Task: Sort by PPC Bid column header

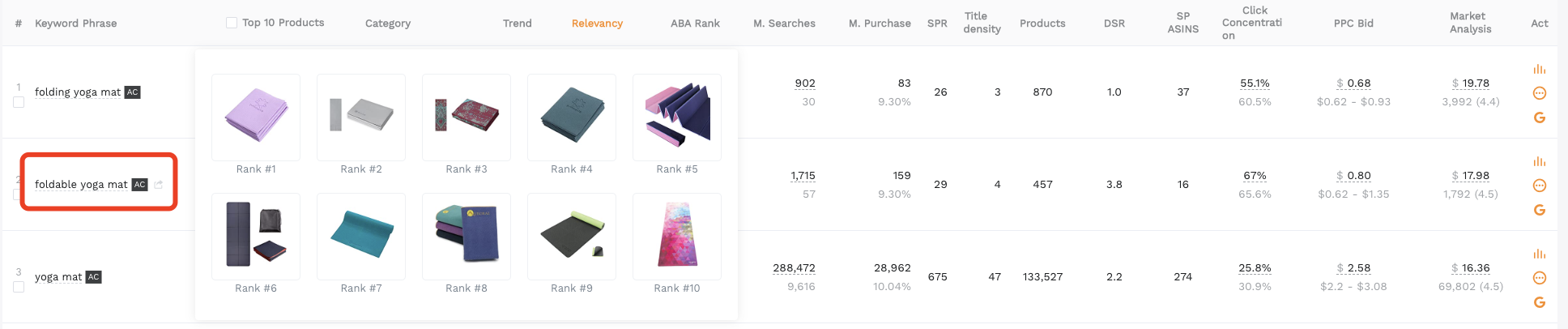Action: pos(1353,23)
